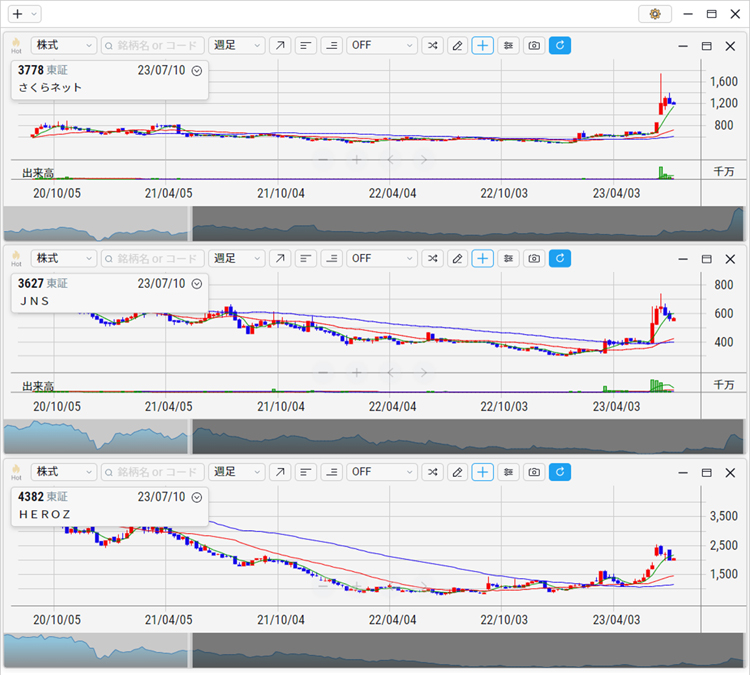750x675 pixels.
Task: Toggle the crosshair cursor in the top chart toolbar
Action: tap(483, 45)
